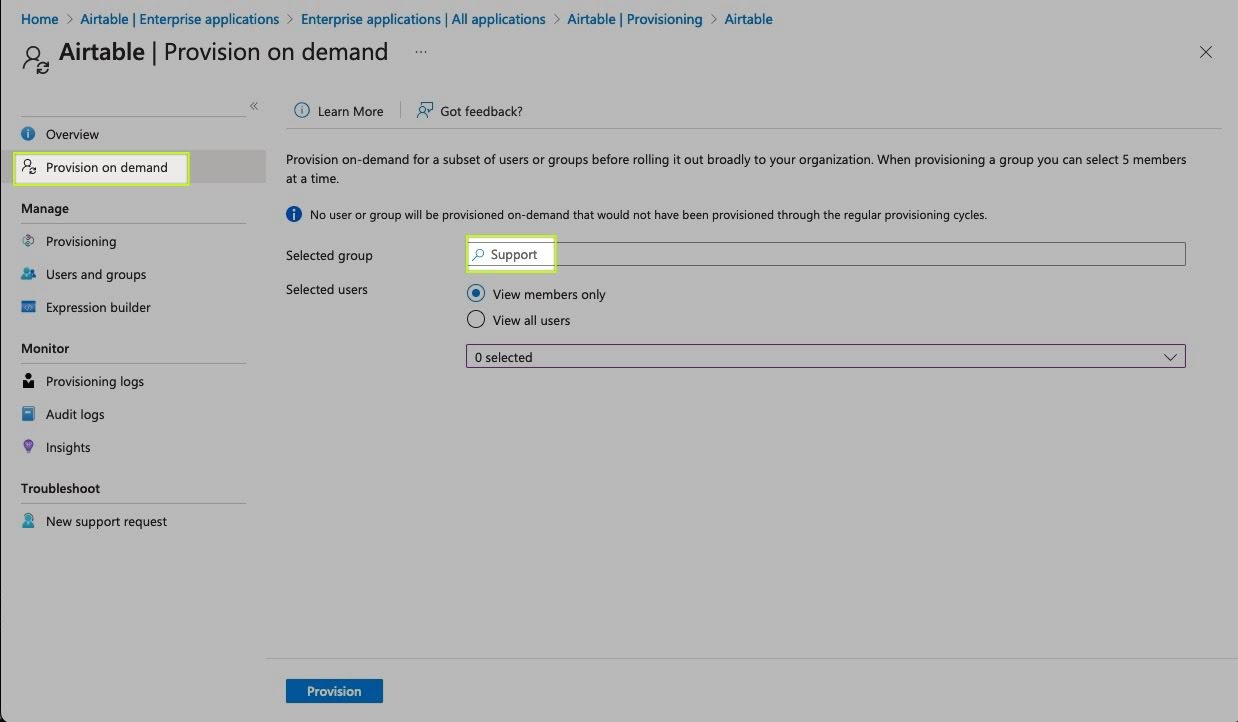1238x722 pixels.
Task: Click Got feedback? link text
Action: pyautogui.click(x=481, y=111)
